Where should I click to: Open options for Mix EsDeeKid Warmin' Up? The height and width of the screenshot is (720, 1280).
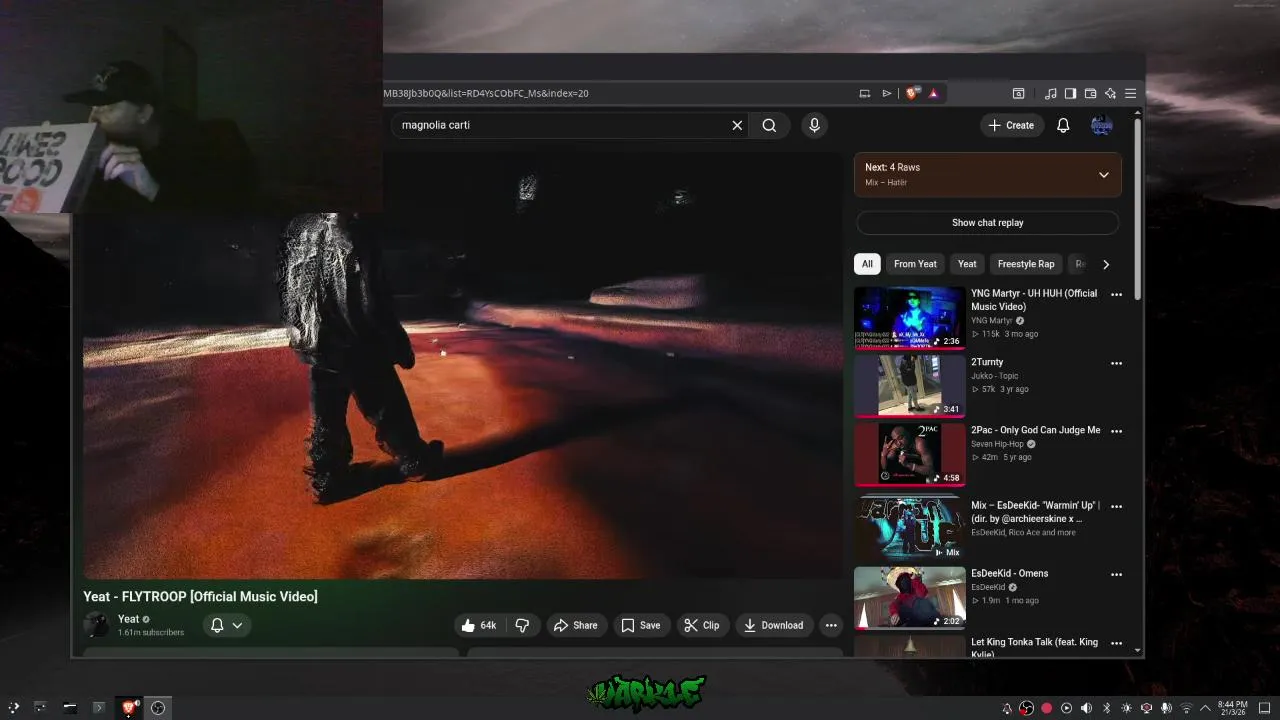pyautogui.click(x=1116, y=506)
